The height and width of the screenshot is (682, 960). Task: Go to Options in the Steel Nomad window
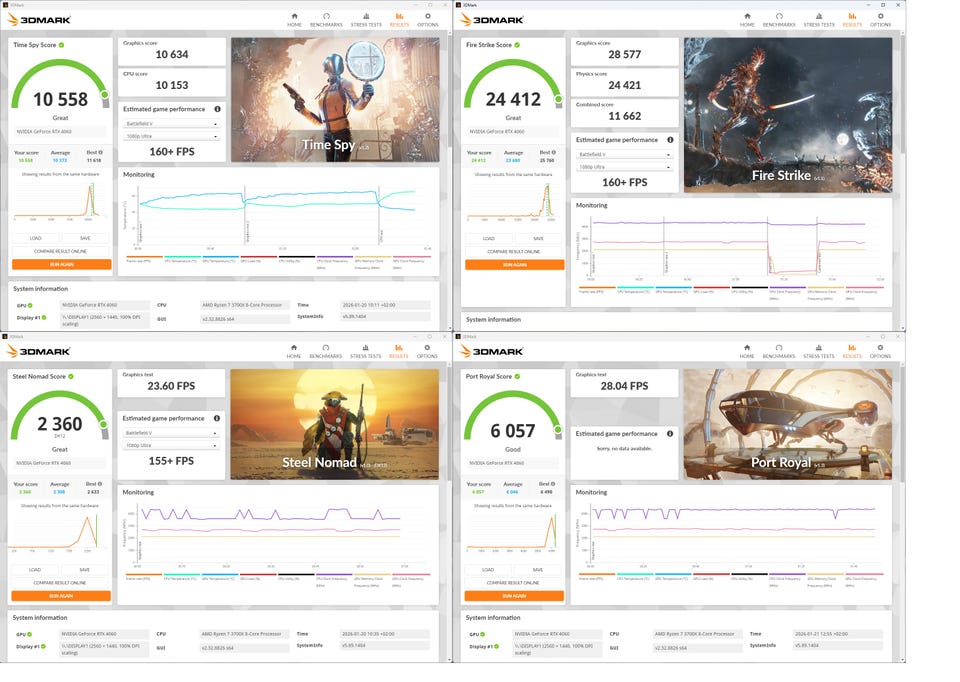click(x=427, y=351)
